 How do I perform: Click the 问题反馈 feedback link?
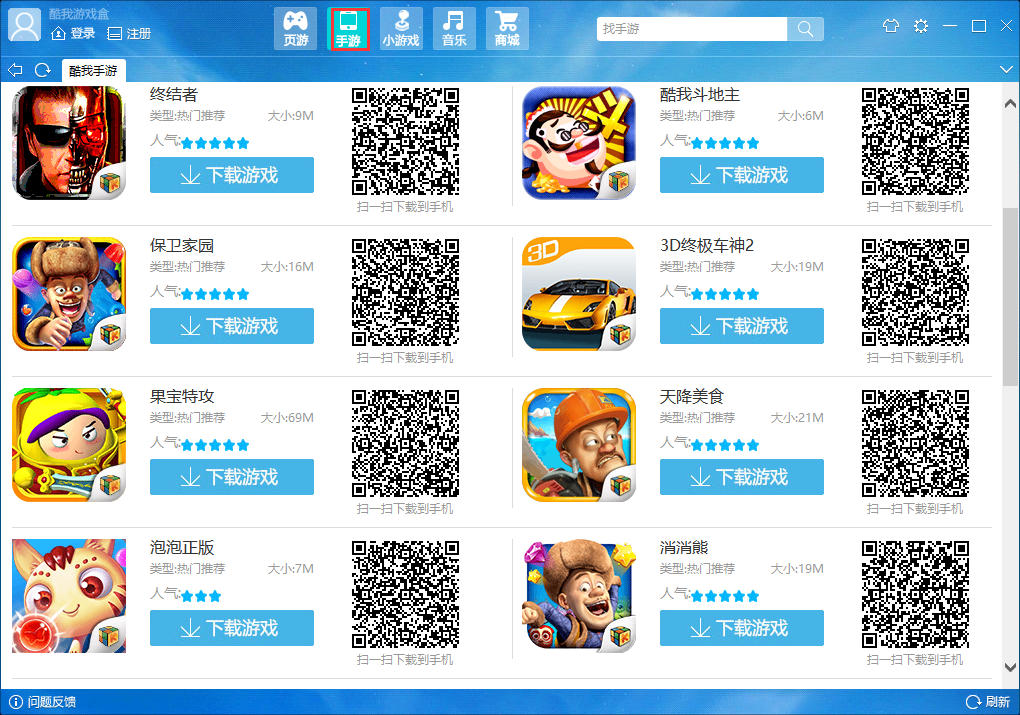[43, 701]
